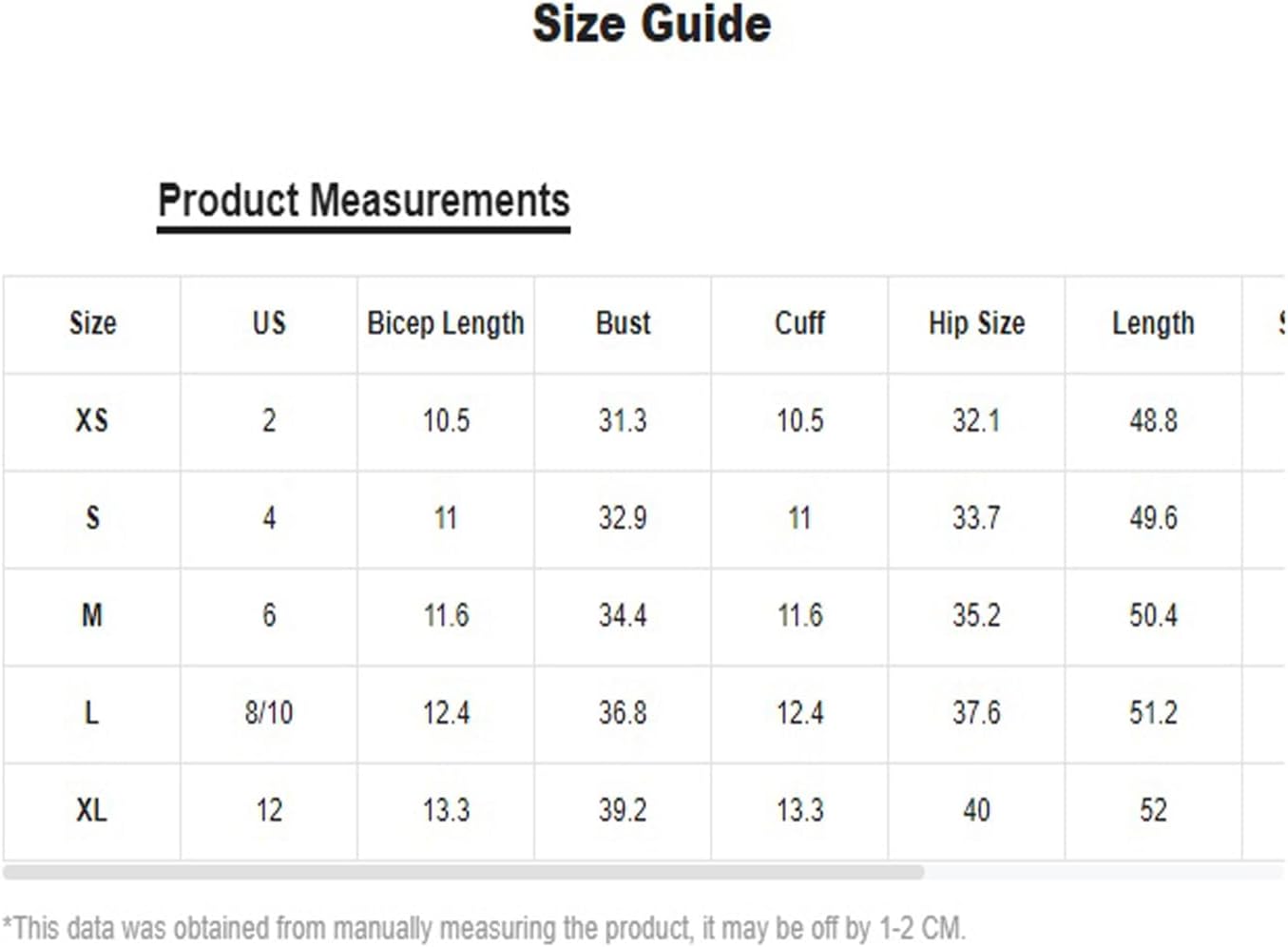
Task: Select the XS size row label
Action: pyautogui.click(x=92, y=420)
